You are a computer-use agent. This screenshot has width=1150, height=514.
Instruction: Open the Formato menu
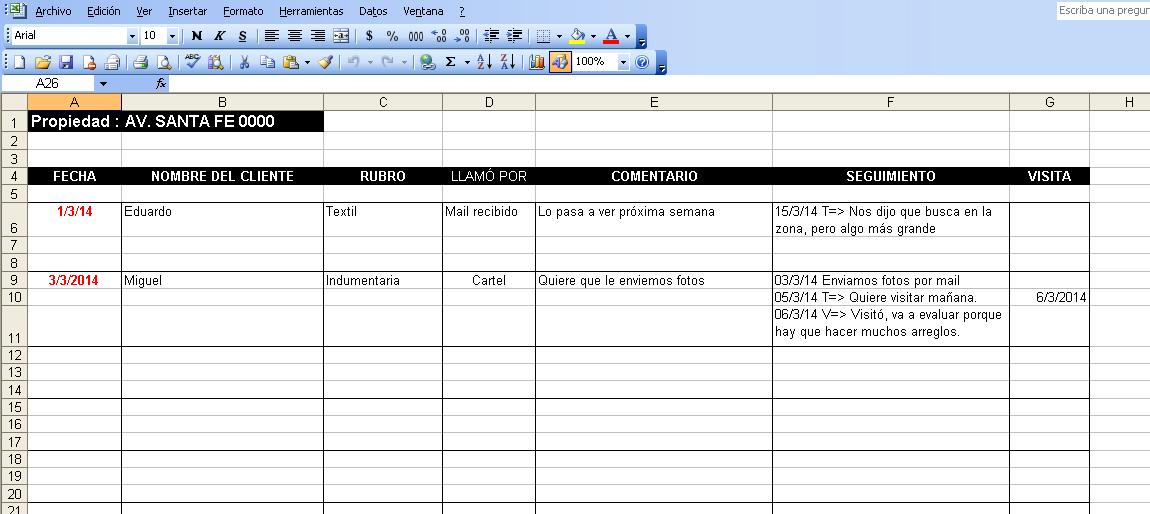click(243, 11)
